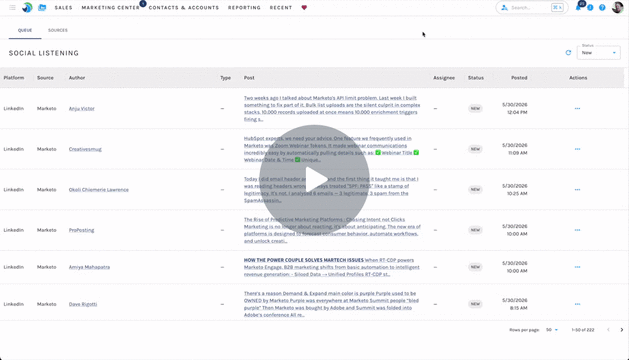Image resolution: width=629 pixels, height=360 pixels.
Task: Click the Author column header
Action: point(77,78)
